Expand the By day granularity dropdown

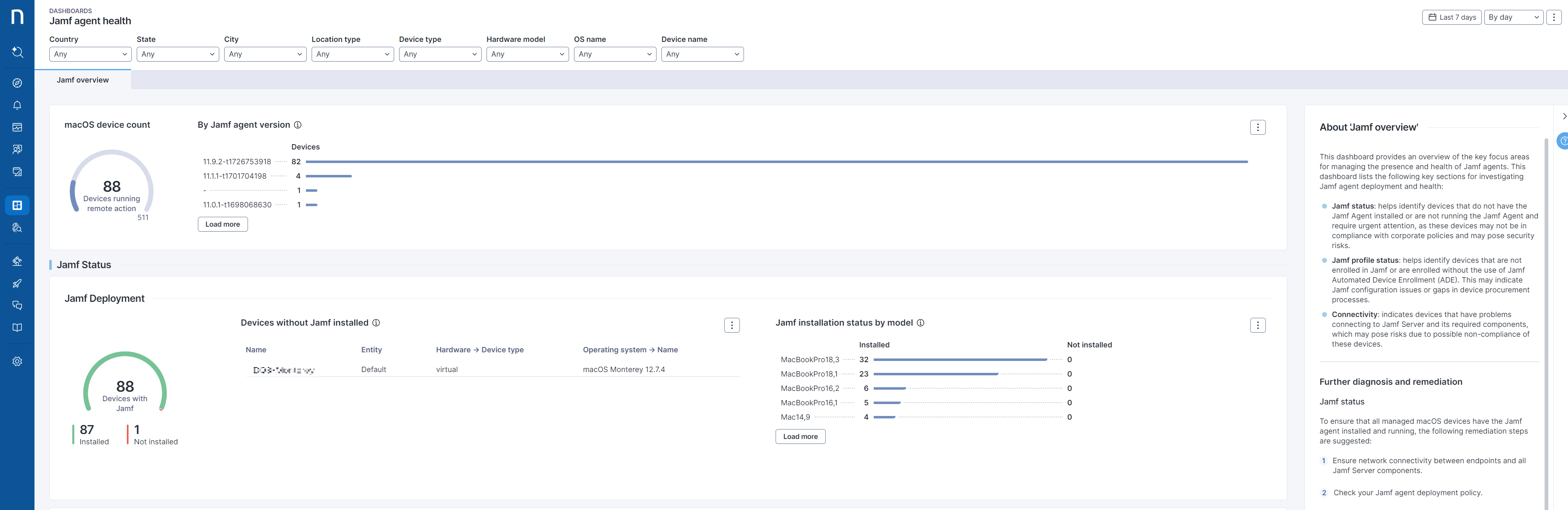[1513, 17]
